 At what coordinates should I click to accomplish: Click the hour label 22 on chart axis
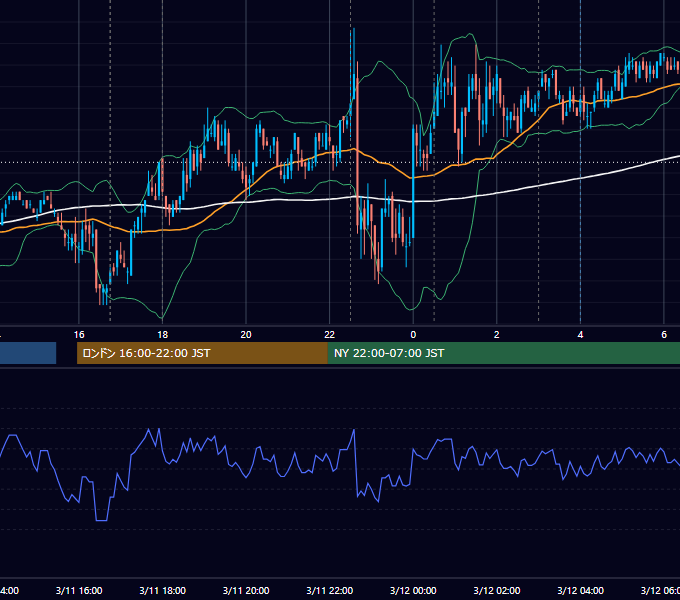[x=330, y=335]
